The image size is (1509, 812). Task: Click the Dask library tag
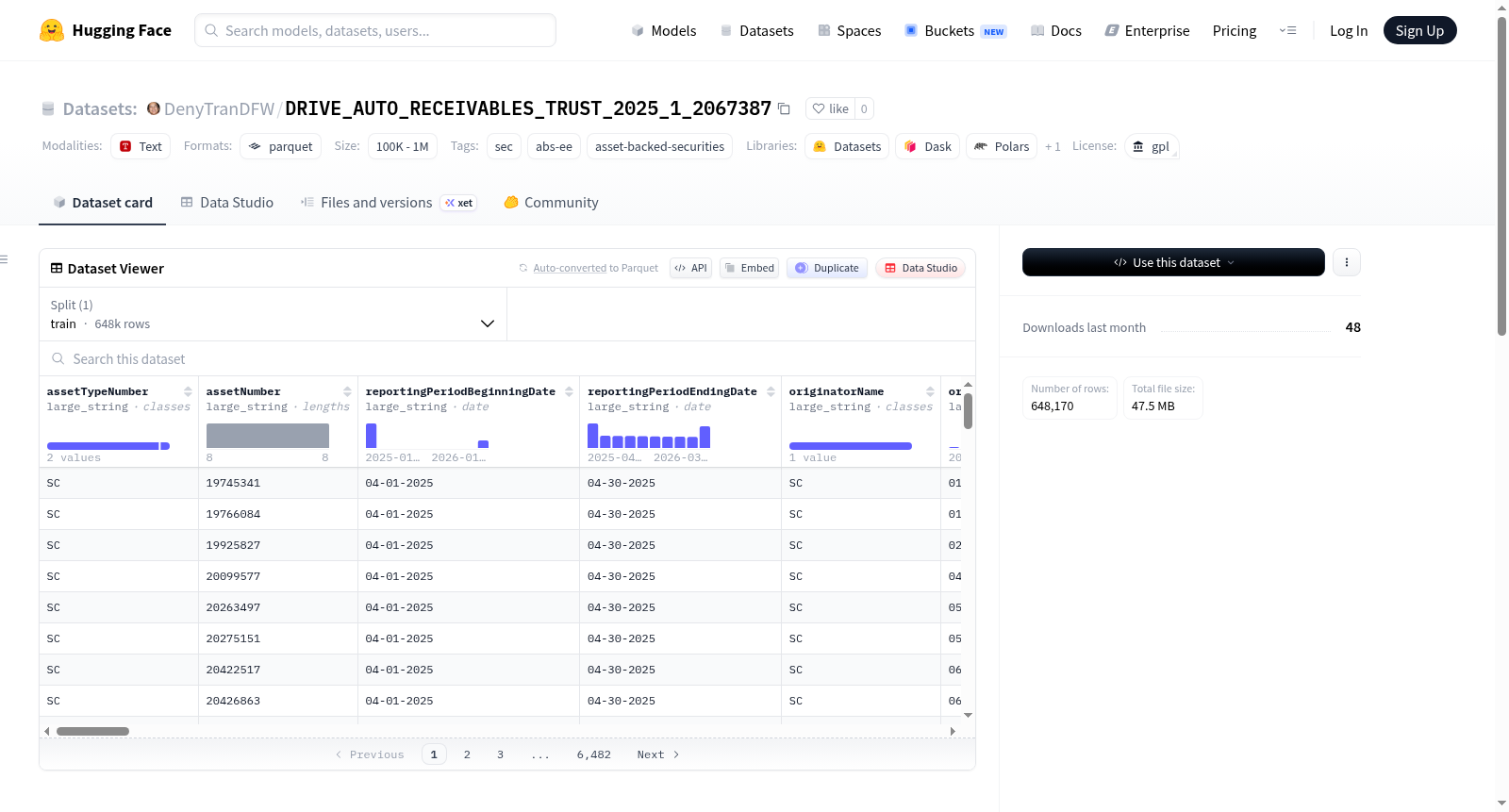(x=927, y=146)
